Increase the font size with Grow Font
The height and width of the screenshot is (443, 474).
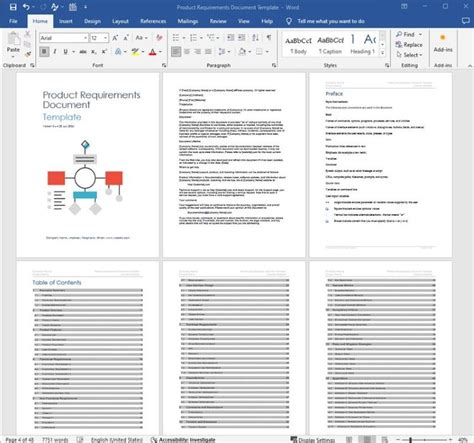[115, 38]
